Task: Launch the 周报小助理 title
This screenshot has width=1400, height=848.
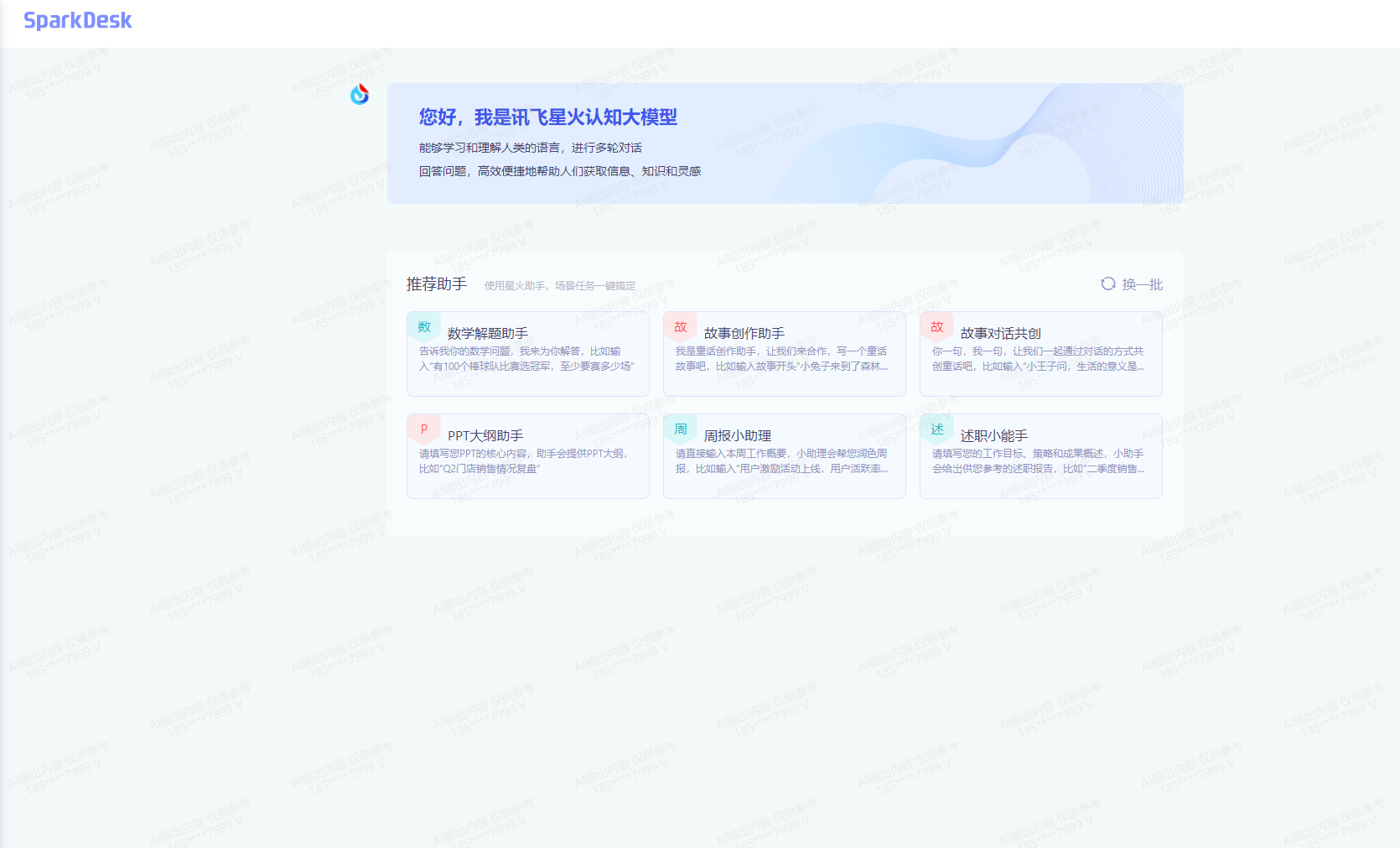Action: (x=737, y=435)
